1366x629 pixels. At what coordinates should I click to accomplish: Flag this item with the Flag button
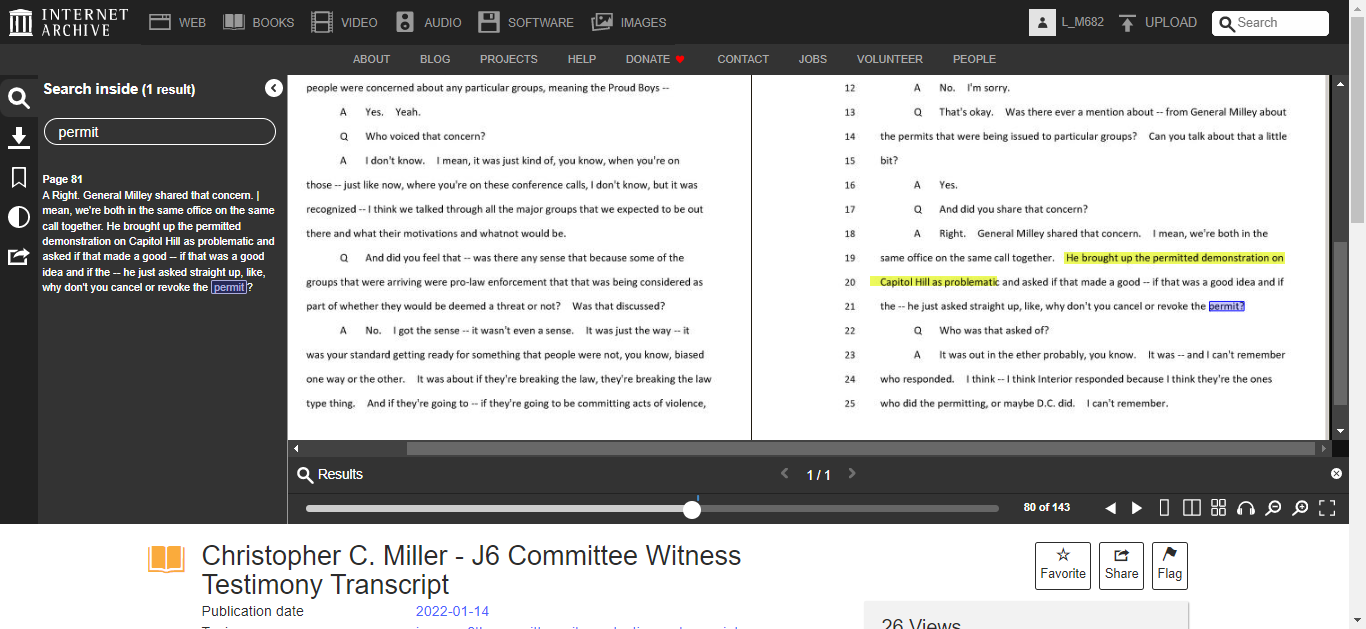click(1170, 566)
